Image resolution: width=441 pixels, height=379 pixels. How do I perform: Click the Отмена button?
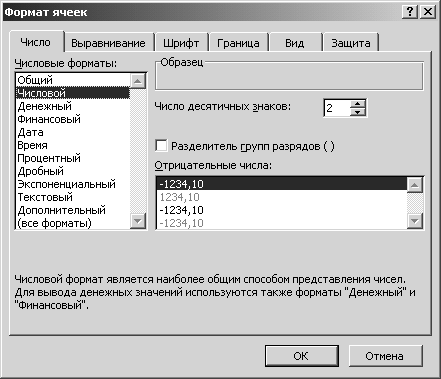[x=386, y=356]
